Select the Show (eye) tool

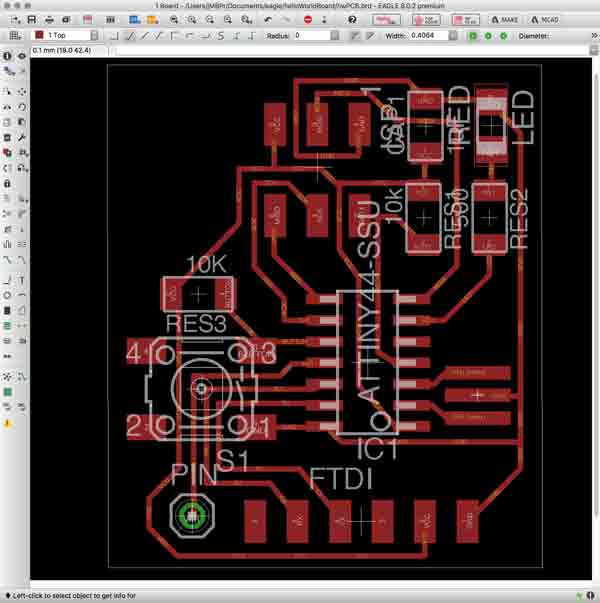click(22, 56)
